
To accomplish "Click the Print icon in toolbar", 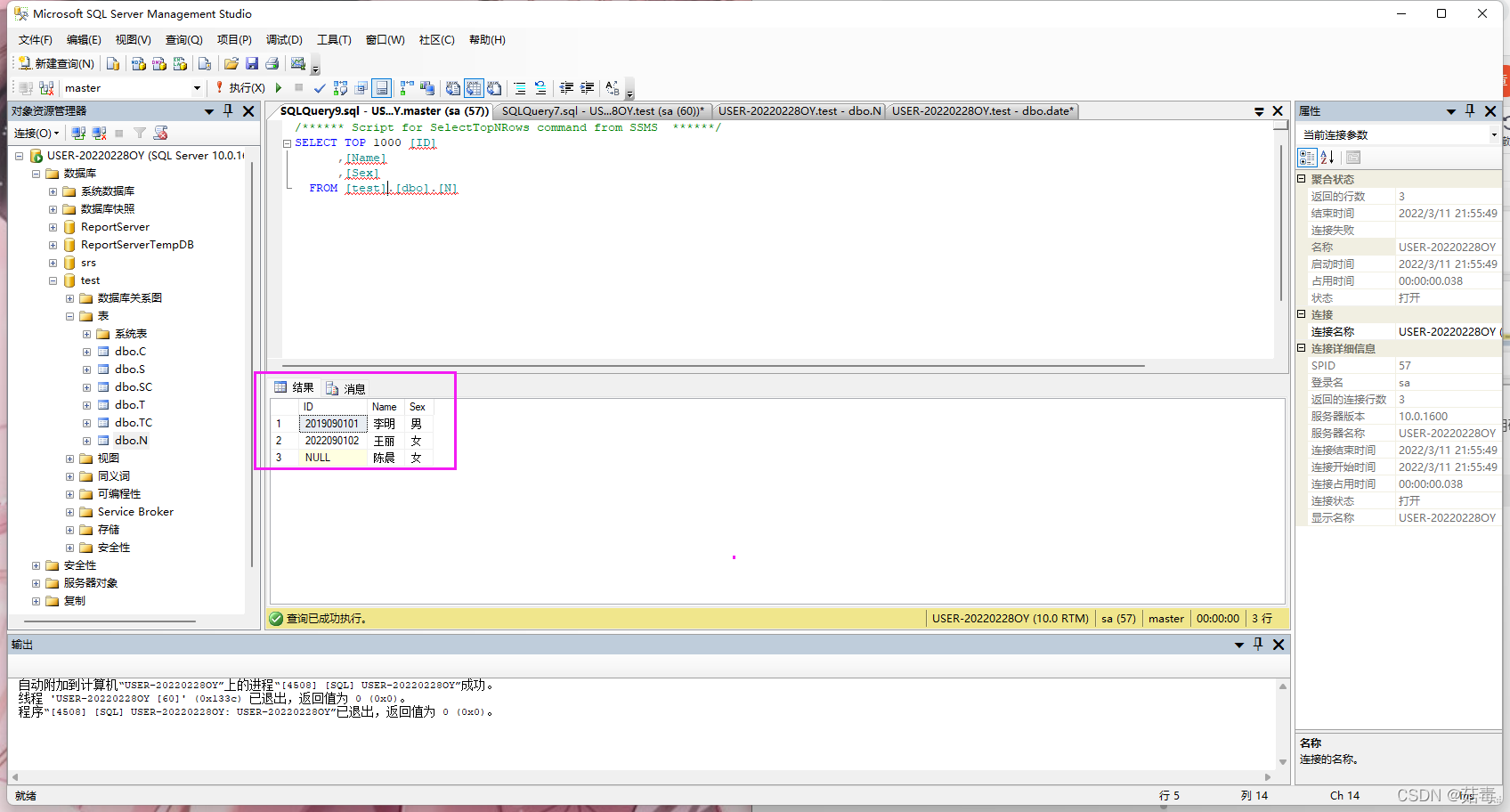I will 272,63.
